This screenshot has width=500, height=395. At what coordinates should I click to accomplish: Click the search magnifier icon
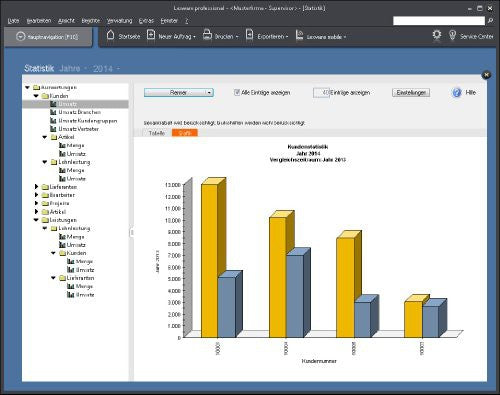pyautogui.click(x=490, y=21)
